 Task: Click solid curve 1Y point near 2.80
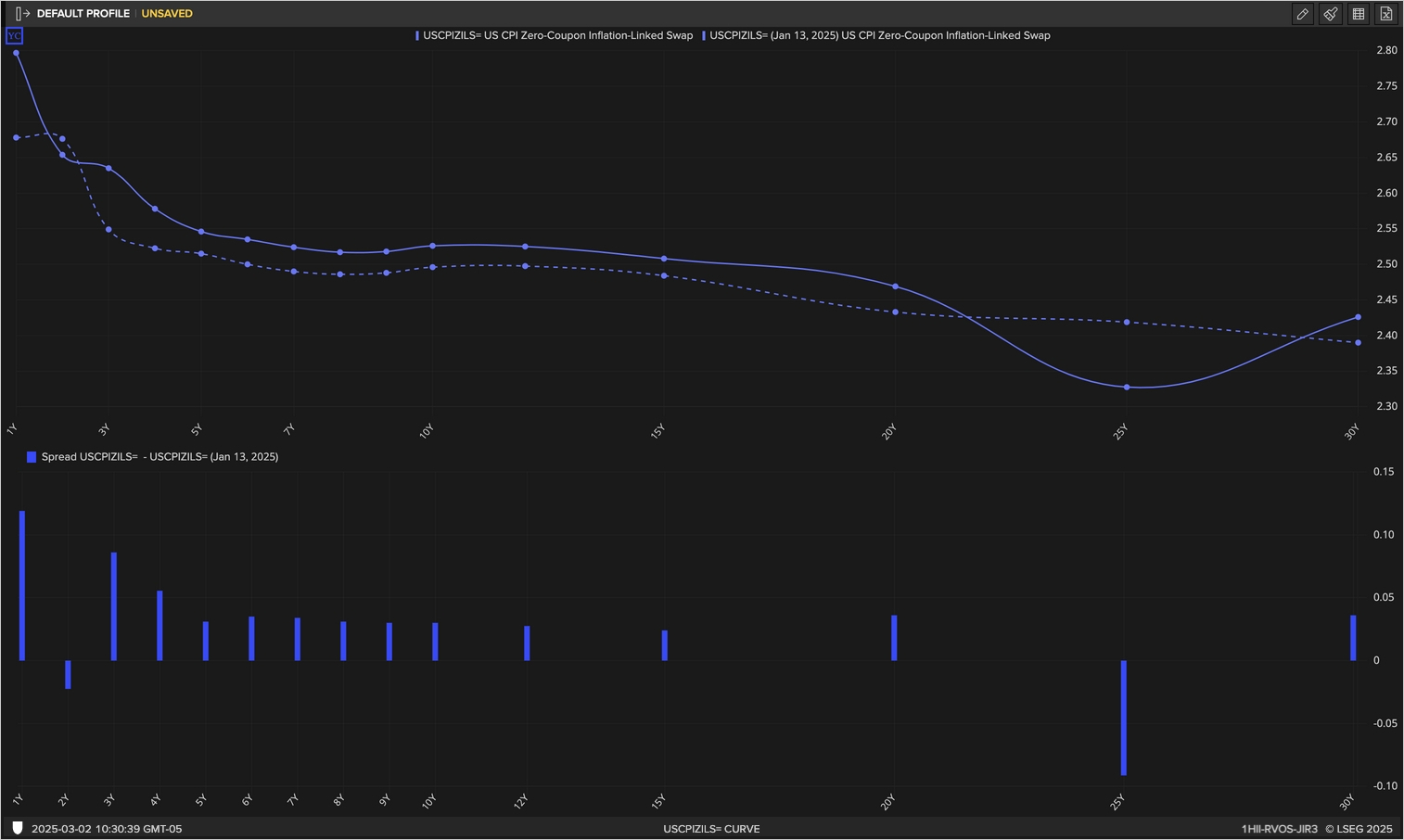pos(17,53)
